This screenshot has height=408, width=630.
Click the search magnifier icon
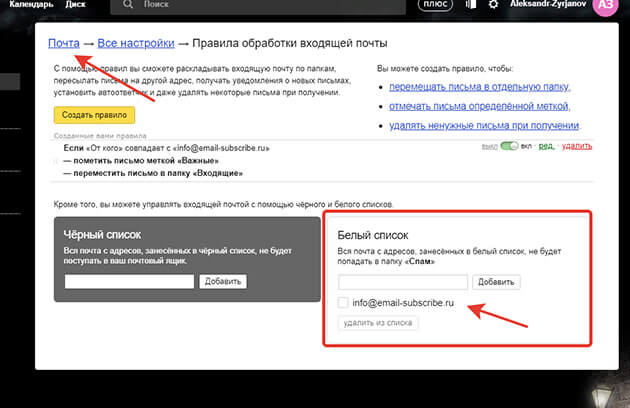click(x=128, y=4)
